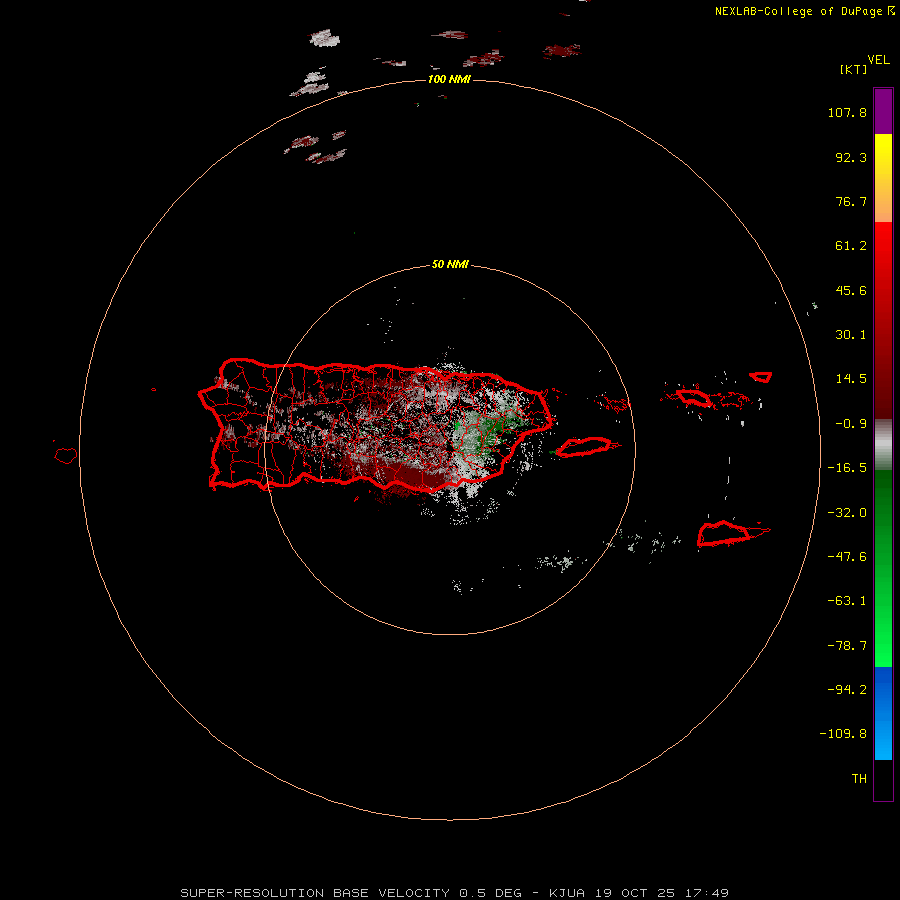Viewport: 900px width, 900px height.
Task: Click the 50 NMI range ring label
Action: [450, 264]
